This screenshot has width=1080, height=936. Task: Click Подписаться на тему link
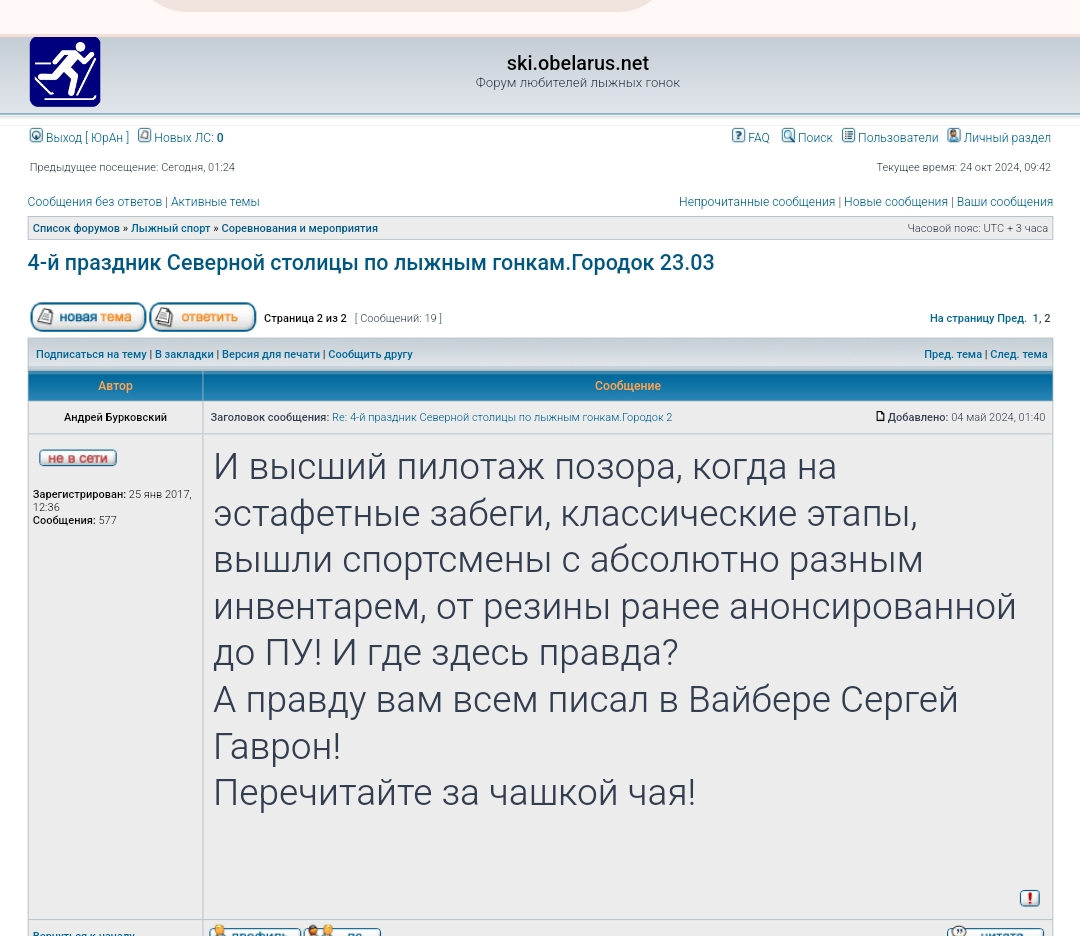click(x=91, y=354)
